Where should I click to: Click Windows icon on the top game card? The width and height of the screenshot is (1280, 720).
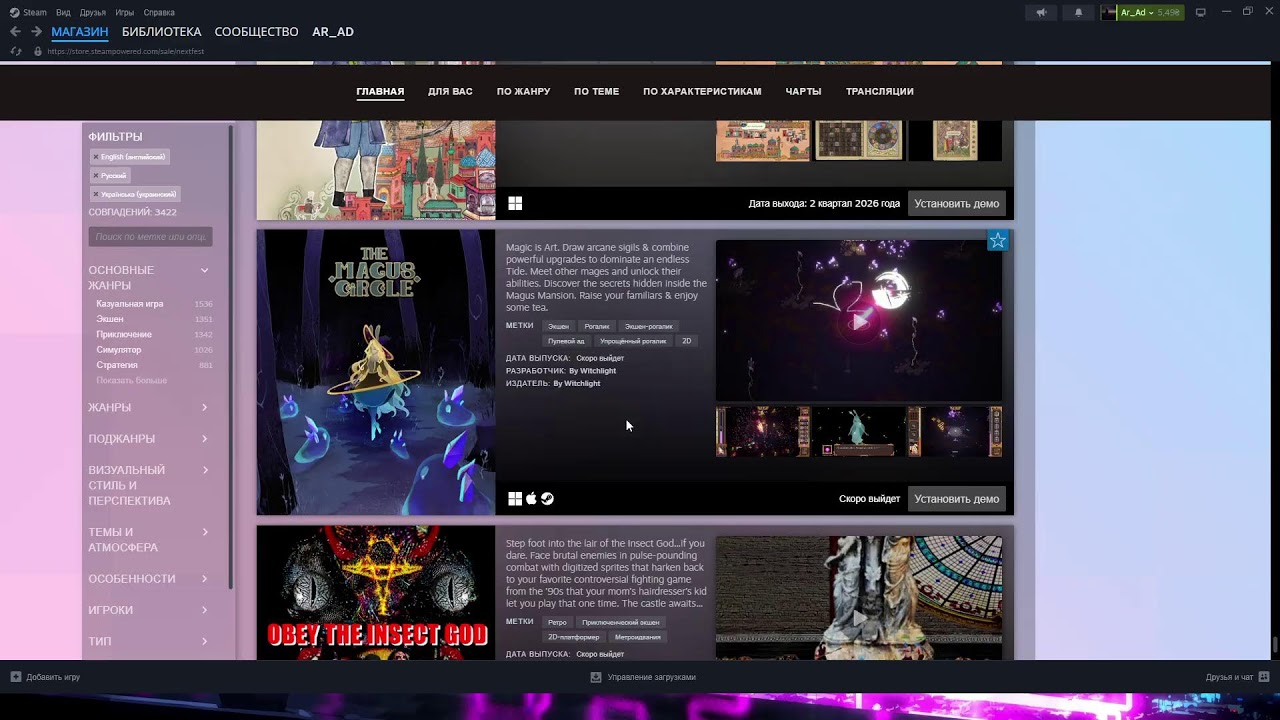[x=515, y=203]
